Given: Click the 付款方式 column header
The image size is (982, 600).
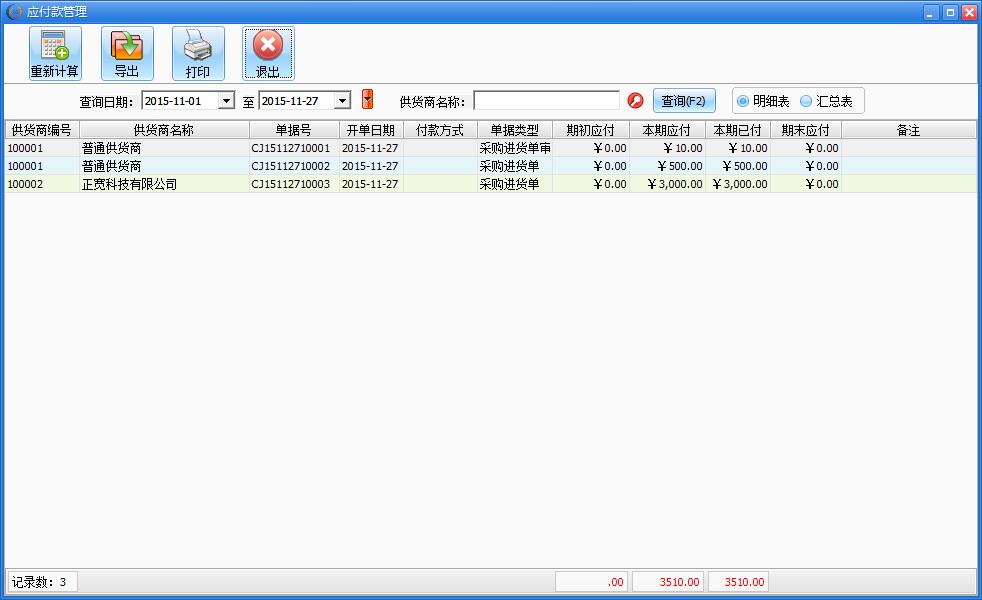Looking at the screenshot, I should tap(440, 130).
